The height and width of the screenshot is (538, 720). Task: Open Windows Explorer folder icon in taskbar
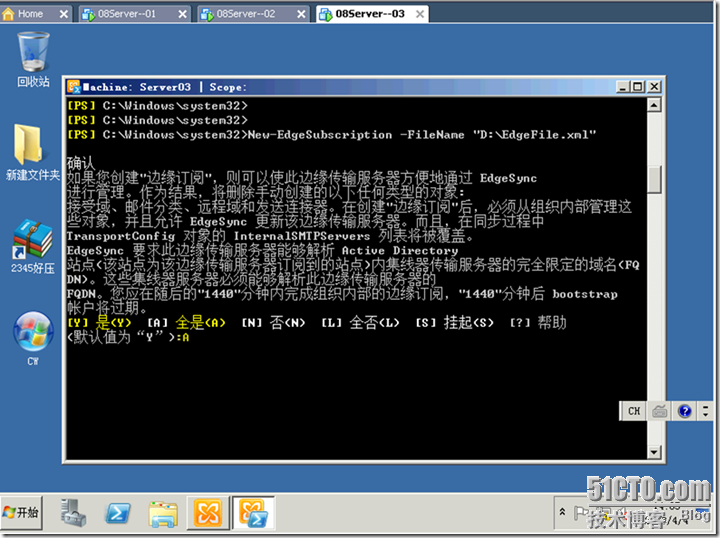[163, 513]
